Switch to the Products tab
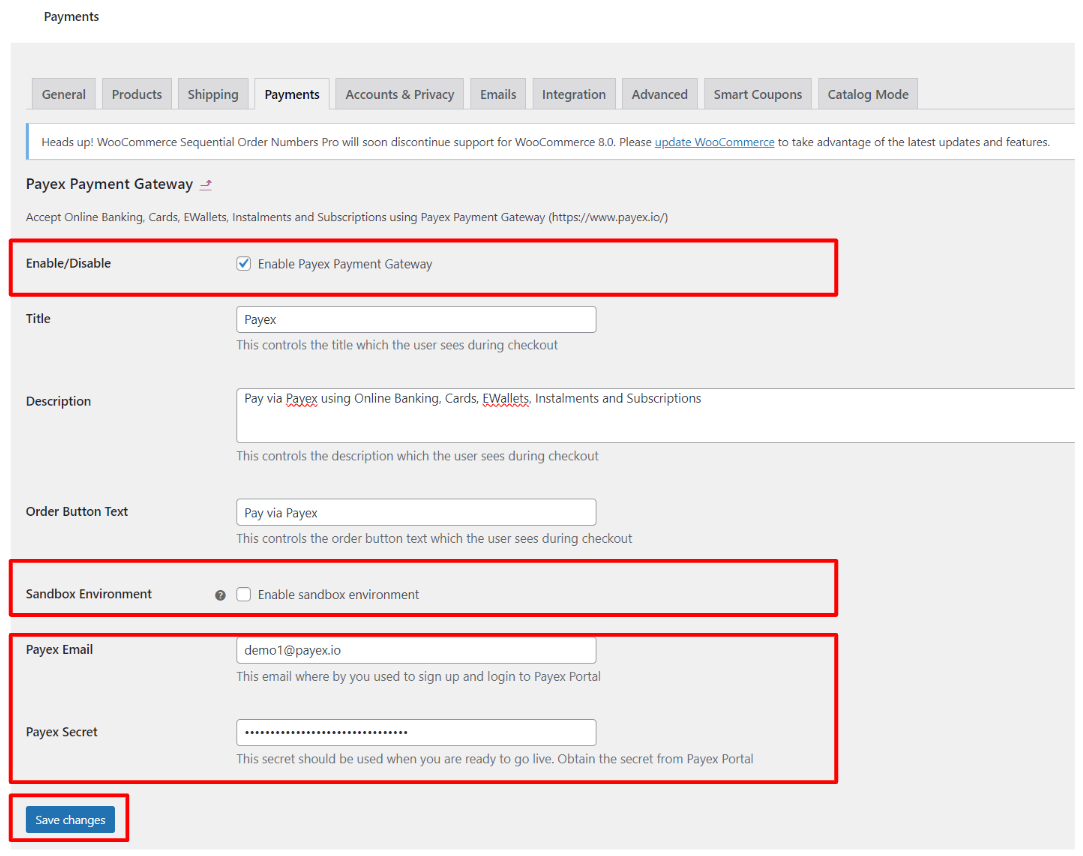The image size is (1083, 856). click(x=137, y=95)
